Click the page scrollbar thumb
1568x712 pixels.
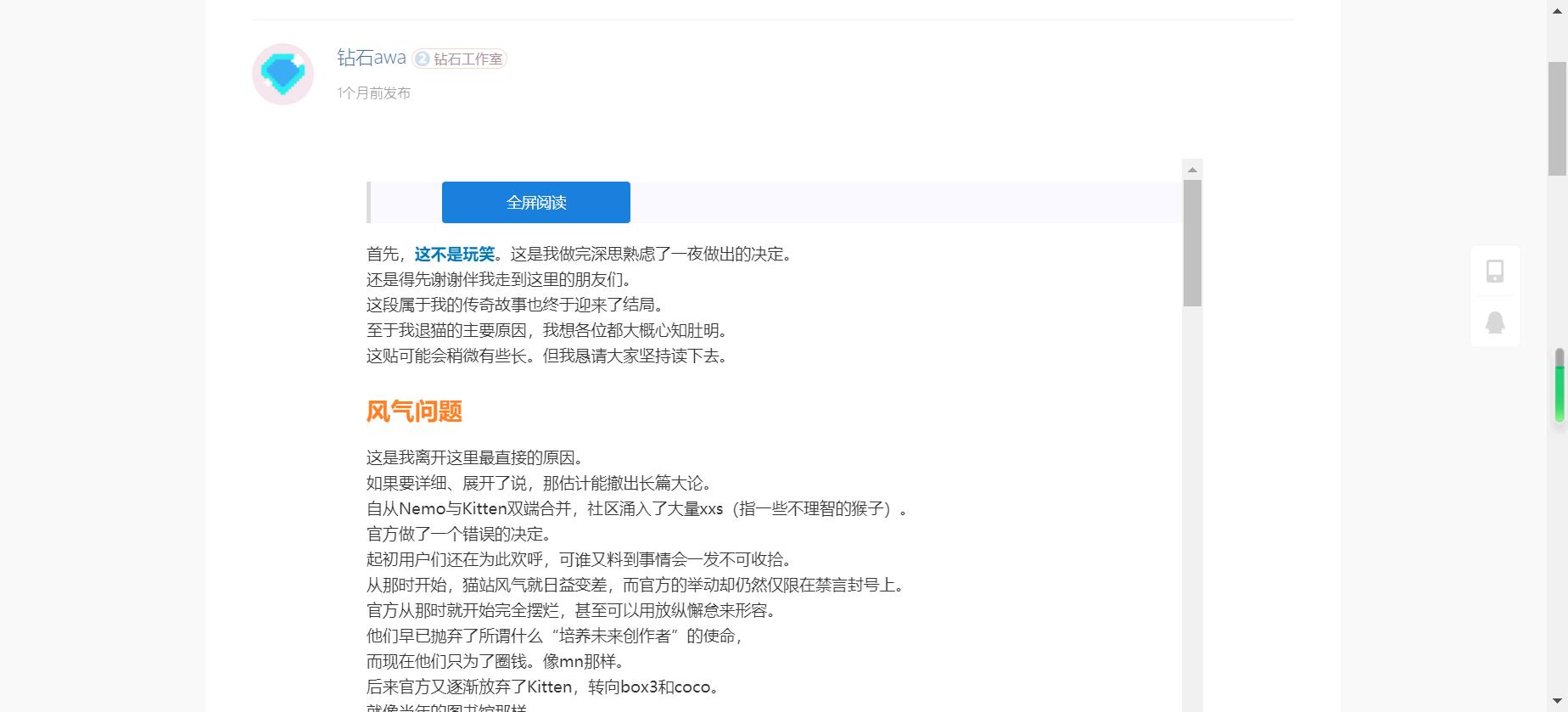[x=1558, y=119]
